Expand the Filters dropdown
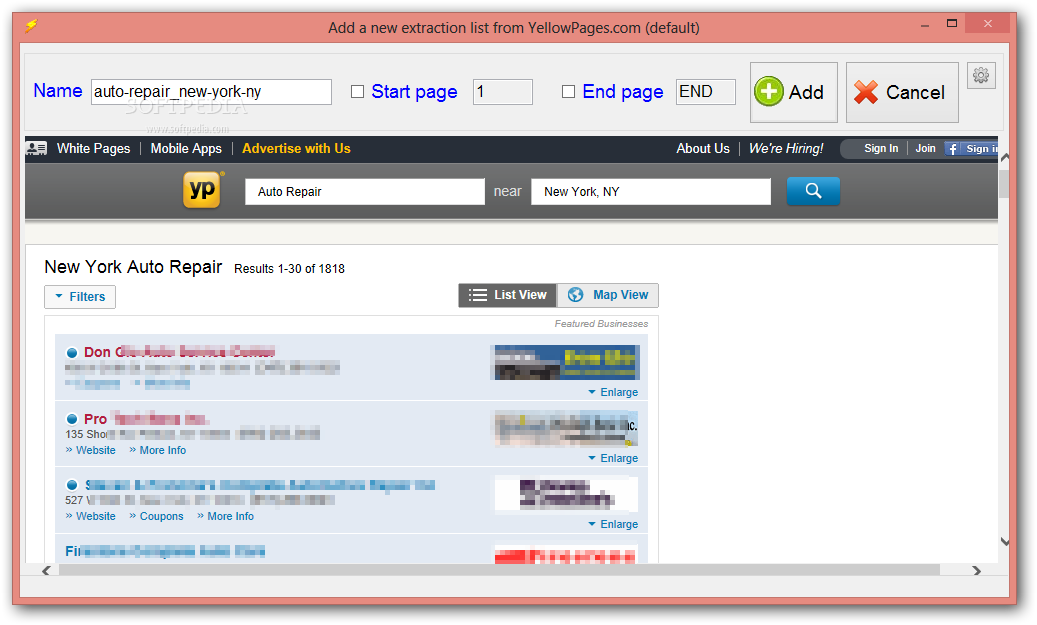This screenshot has width=1037, height=625. click(80, 296)
